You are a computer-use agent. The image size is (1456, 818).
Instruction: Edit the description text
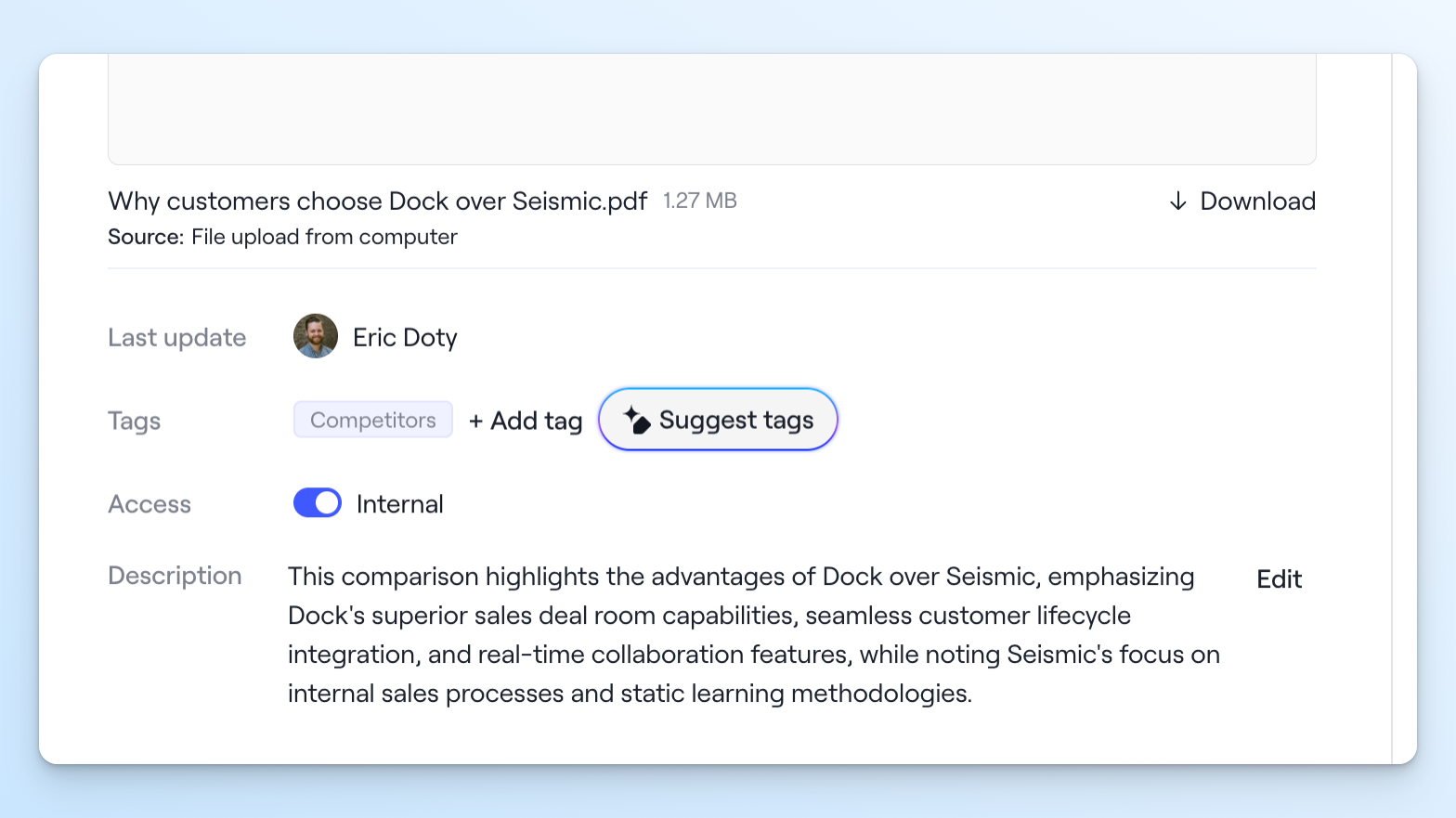(1279, 579)
